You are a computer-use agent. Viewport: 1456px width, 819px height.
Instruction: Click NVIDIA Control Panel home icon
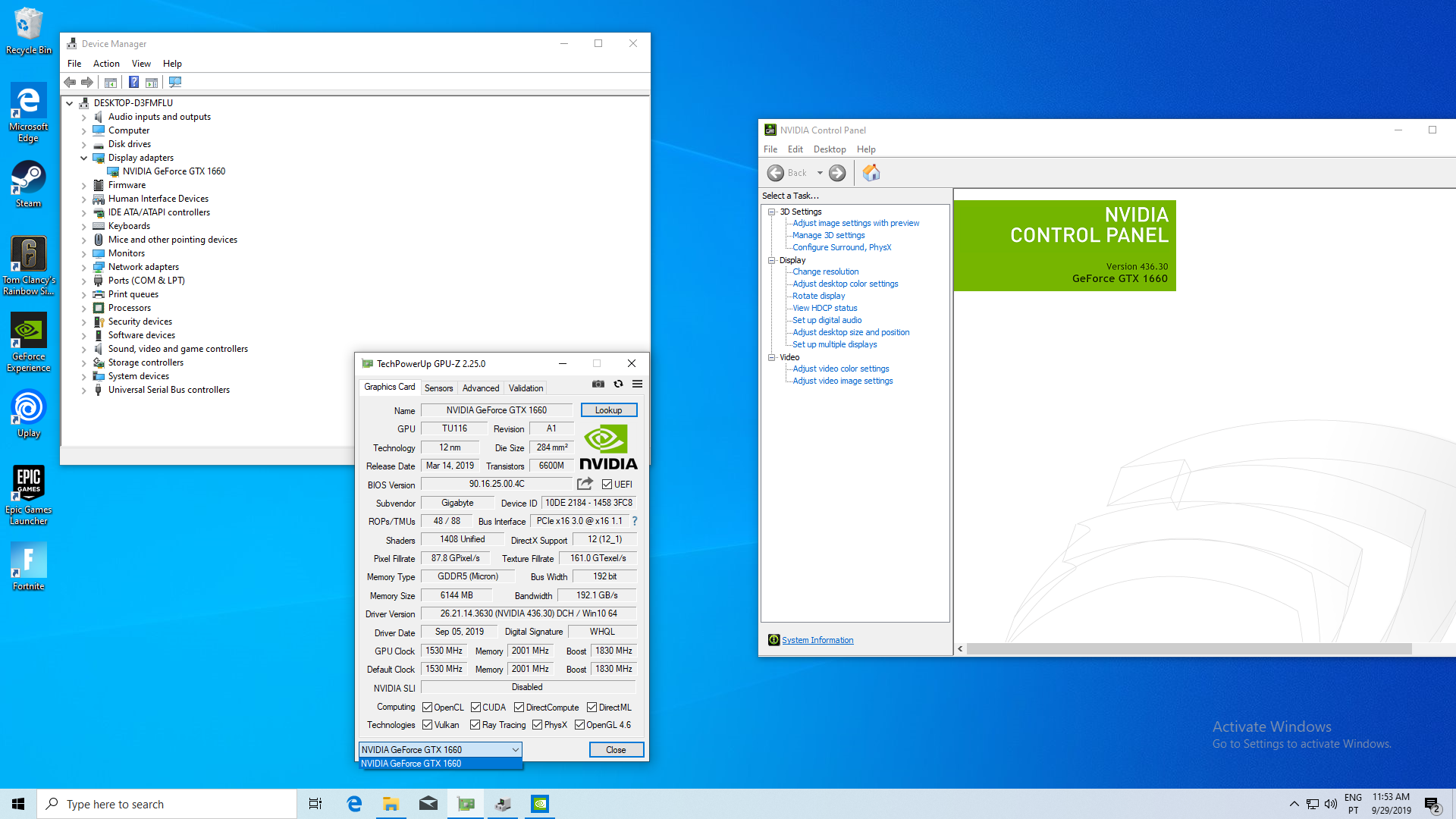pos(871,173)
